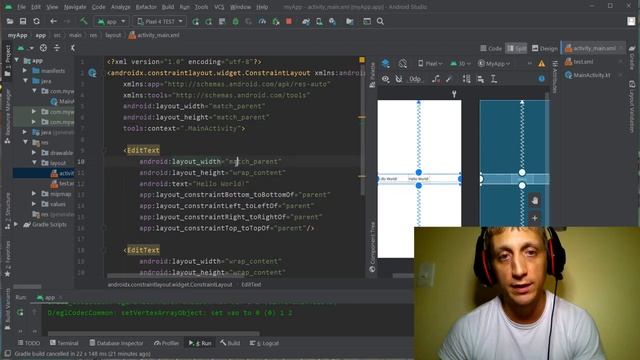
Task: Open the Pixel 4 TEST device dropdown
Action: tap(160, 21)
